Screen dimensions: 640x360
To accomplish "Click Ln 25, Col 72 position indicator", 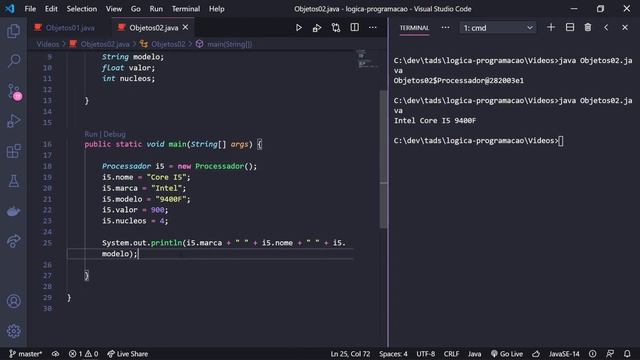I will (x=350, y=354).
